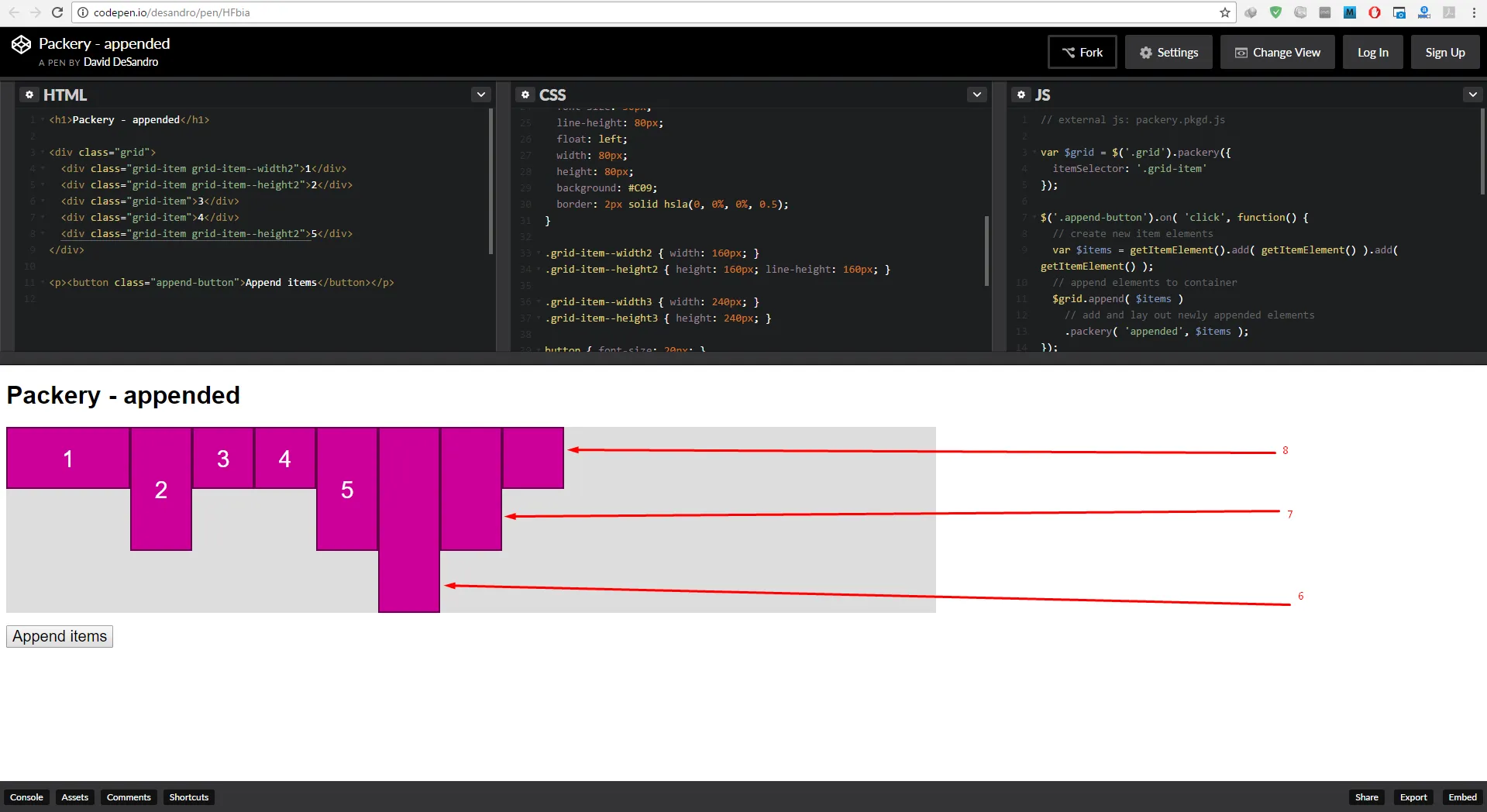1487x812 pixels.
Task: Fold HTML code at line 11
Action: tap(43, 283)
